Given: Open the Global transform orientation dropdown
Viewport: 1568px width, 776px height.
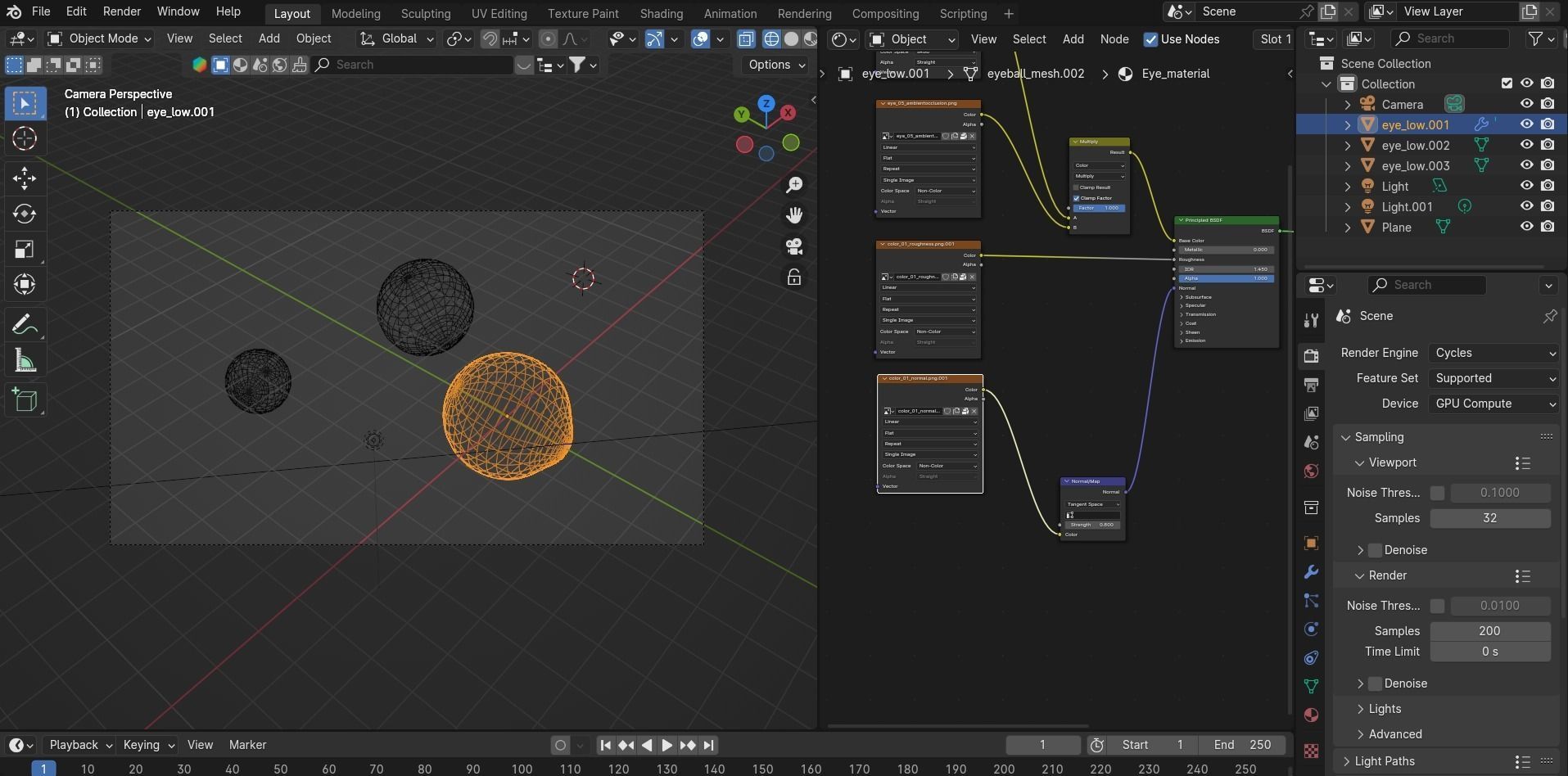Looking at the screenshot, I should 398,38.
